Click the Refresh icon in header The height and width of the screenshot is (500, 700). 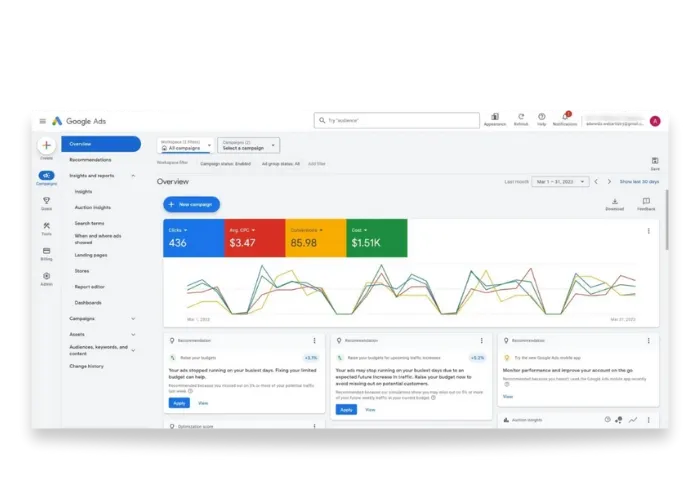[x=521, y=117]
